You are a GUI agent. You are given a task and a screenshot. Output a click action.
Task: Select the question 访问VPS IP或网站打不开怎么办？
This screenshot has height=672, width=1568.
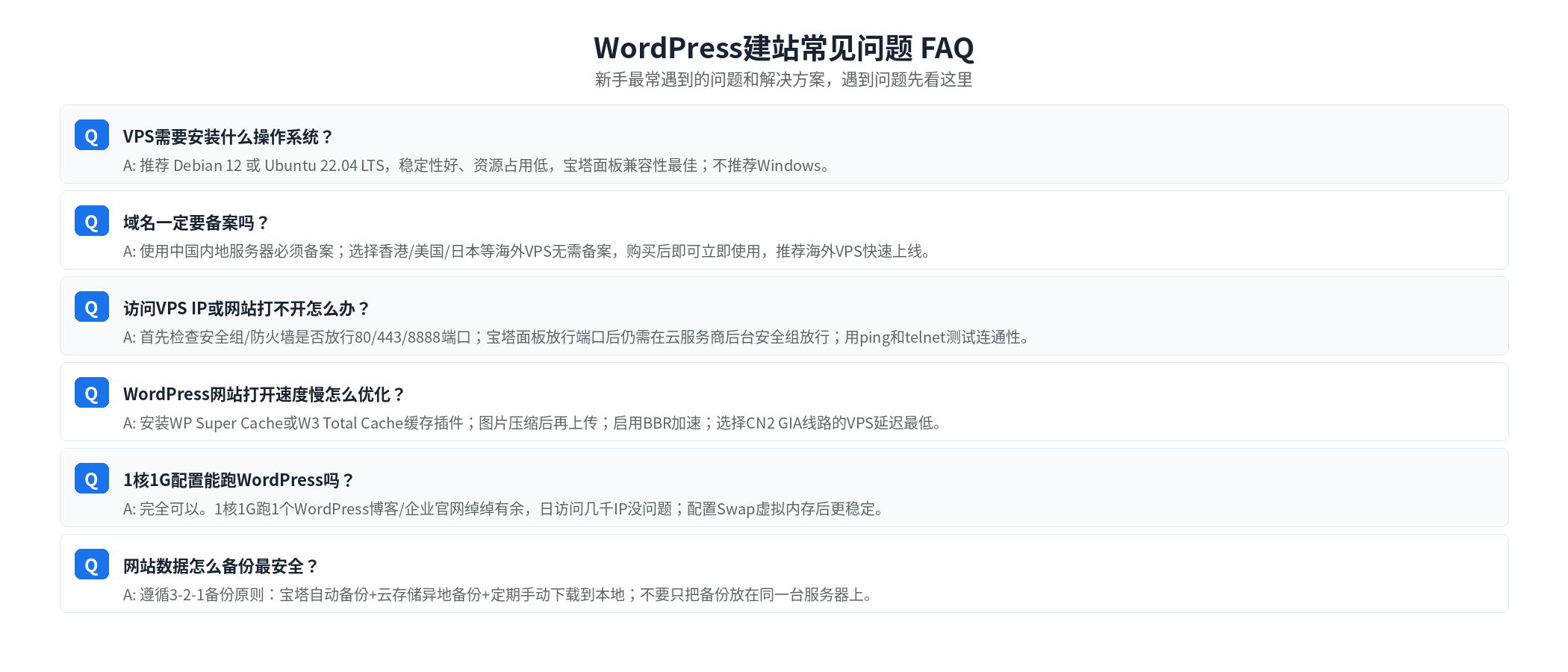tap(246, 308)
